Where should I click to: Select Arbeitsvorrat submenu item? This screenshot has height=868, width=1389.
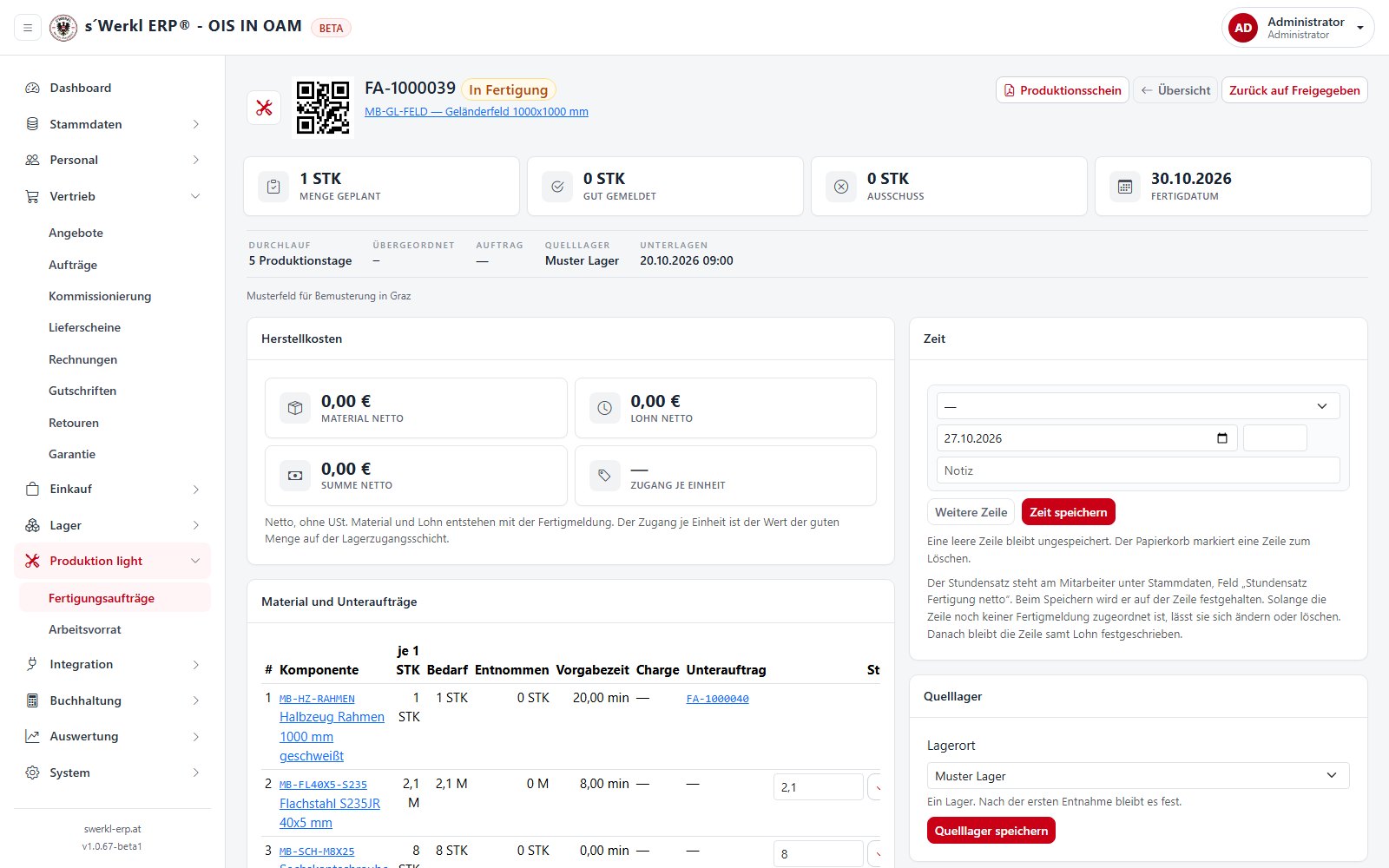click(115, 629)
